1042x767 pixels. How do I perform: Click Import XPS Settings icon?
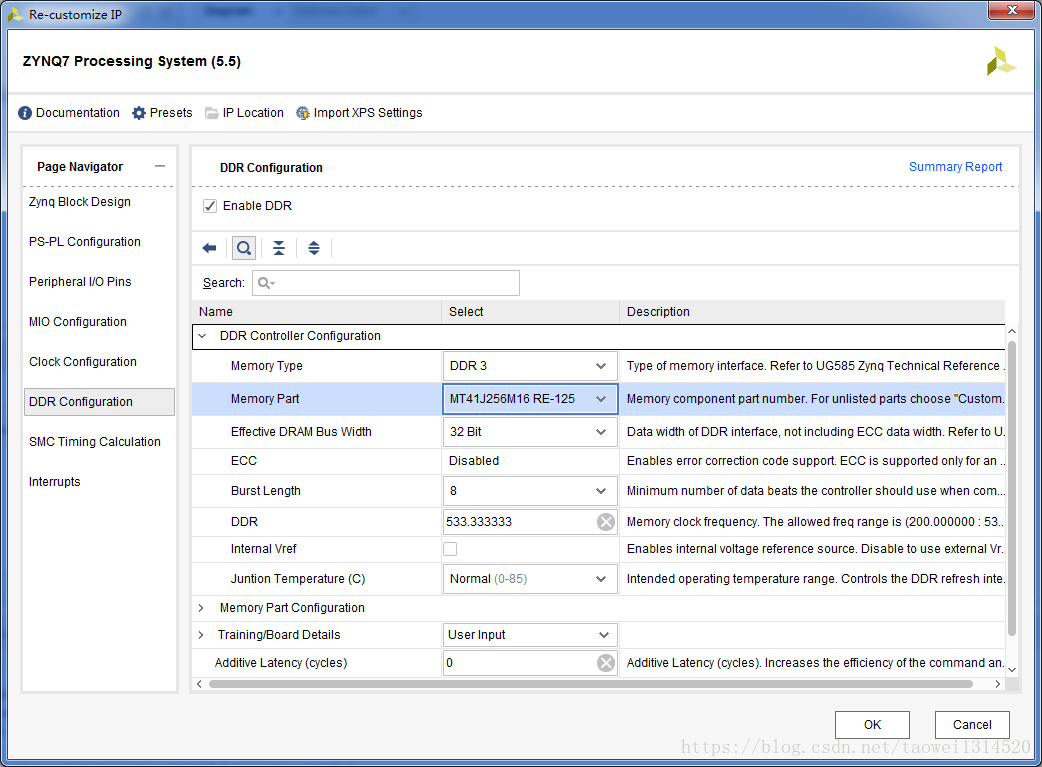[x=302, y=113]
